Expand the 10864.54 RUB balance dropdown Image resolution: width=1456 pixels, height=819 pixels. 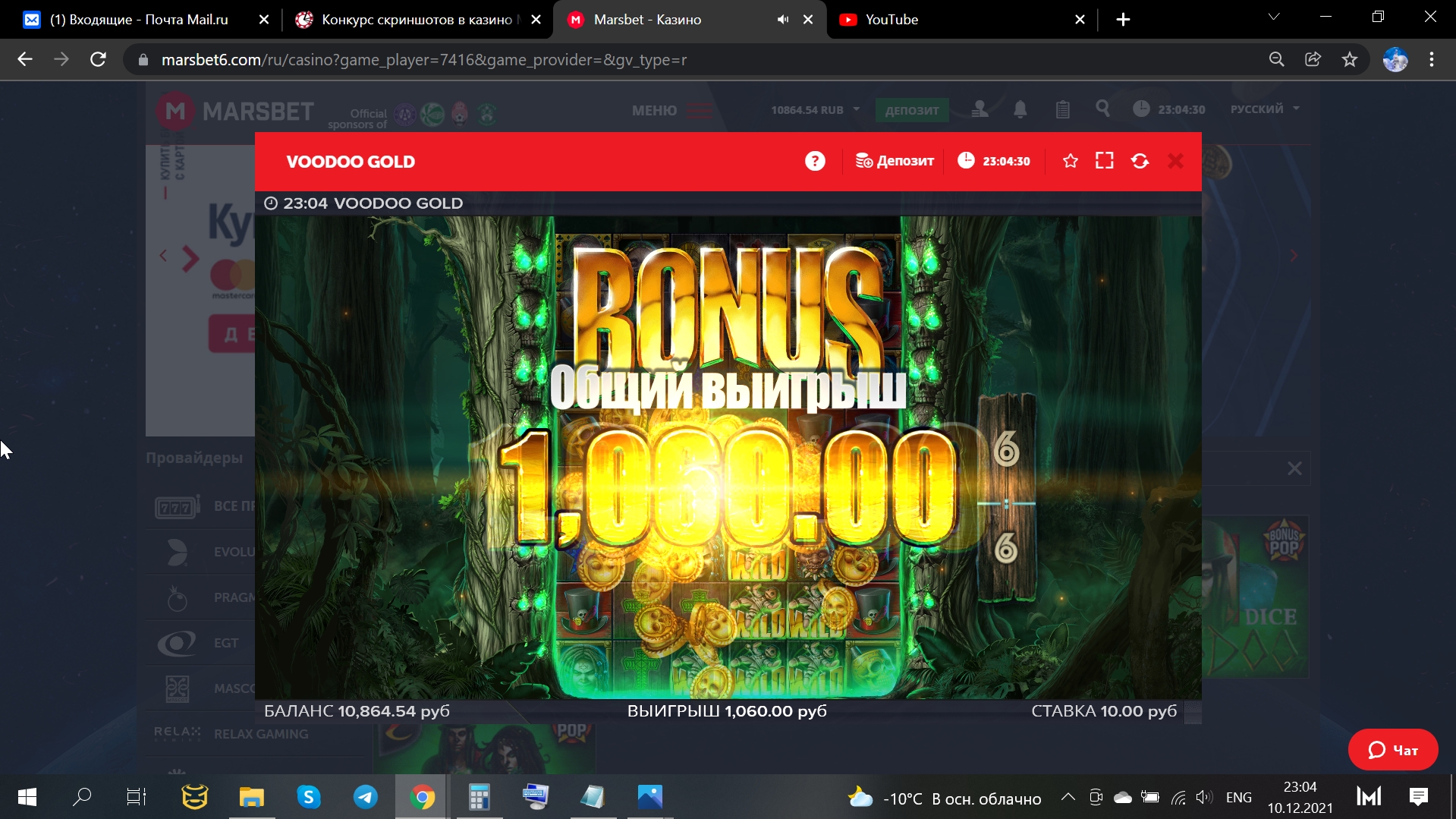pos(816,110)
